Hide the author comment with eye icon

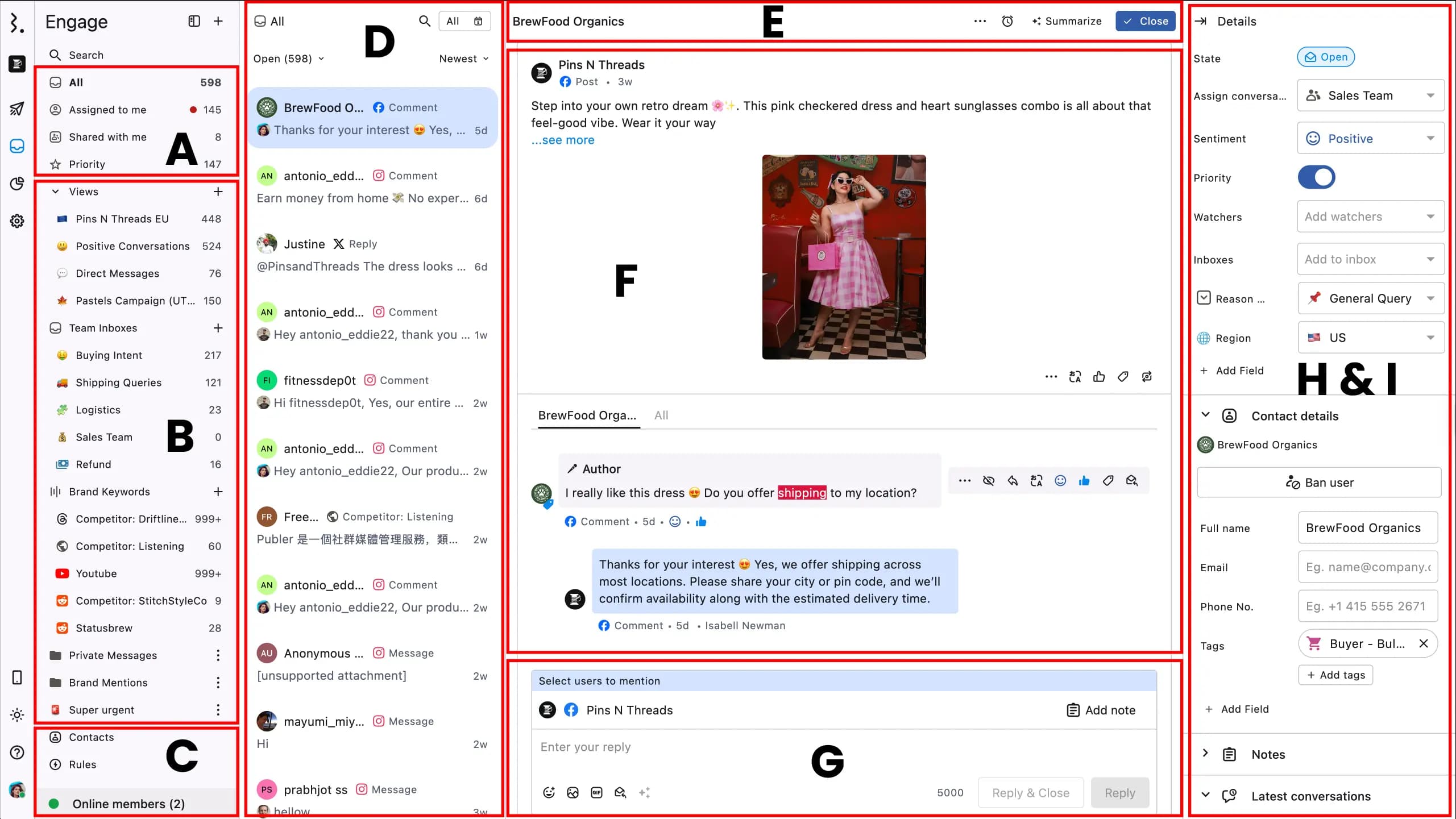(989, 481)
